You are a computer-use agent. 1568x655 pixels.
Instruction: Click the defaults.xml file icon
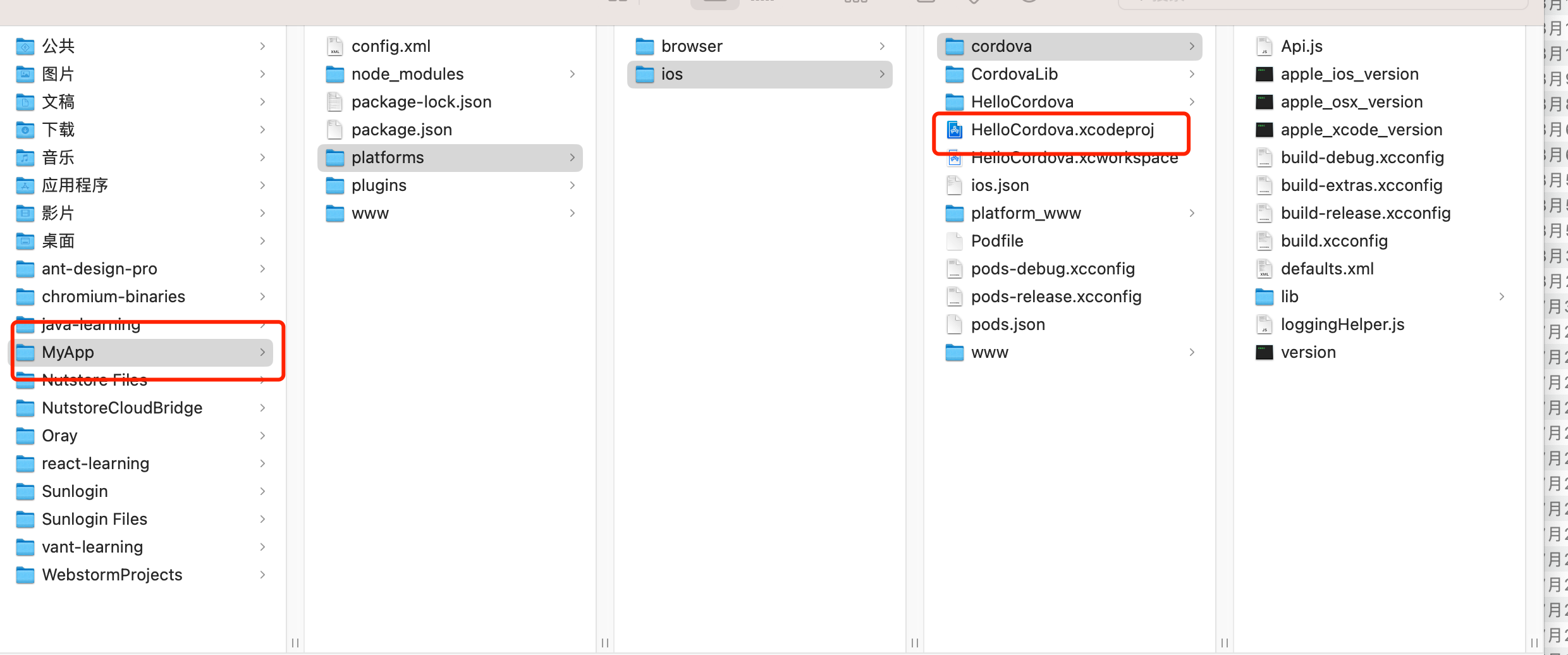pyautogui.click(x=1264, y=269)
